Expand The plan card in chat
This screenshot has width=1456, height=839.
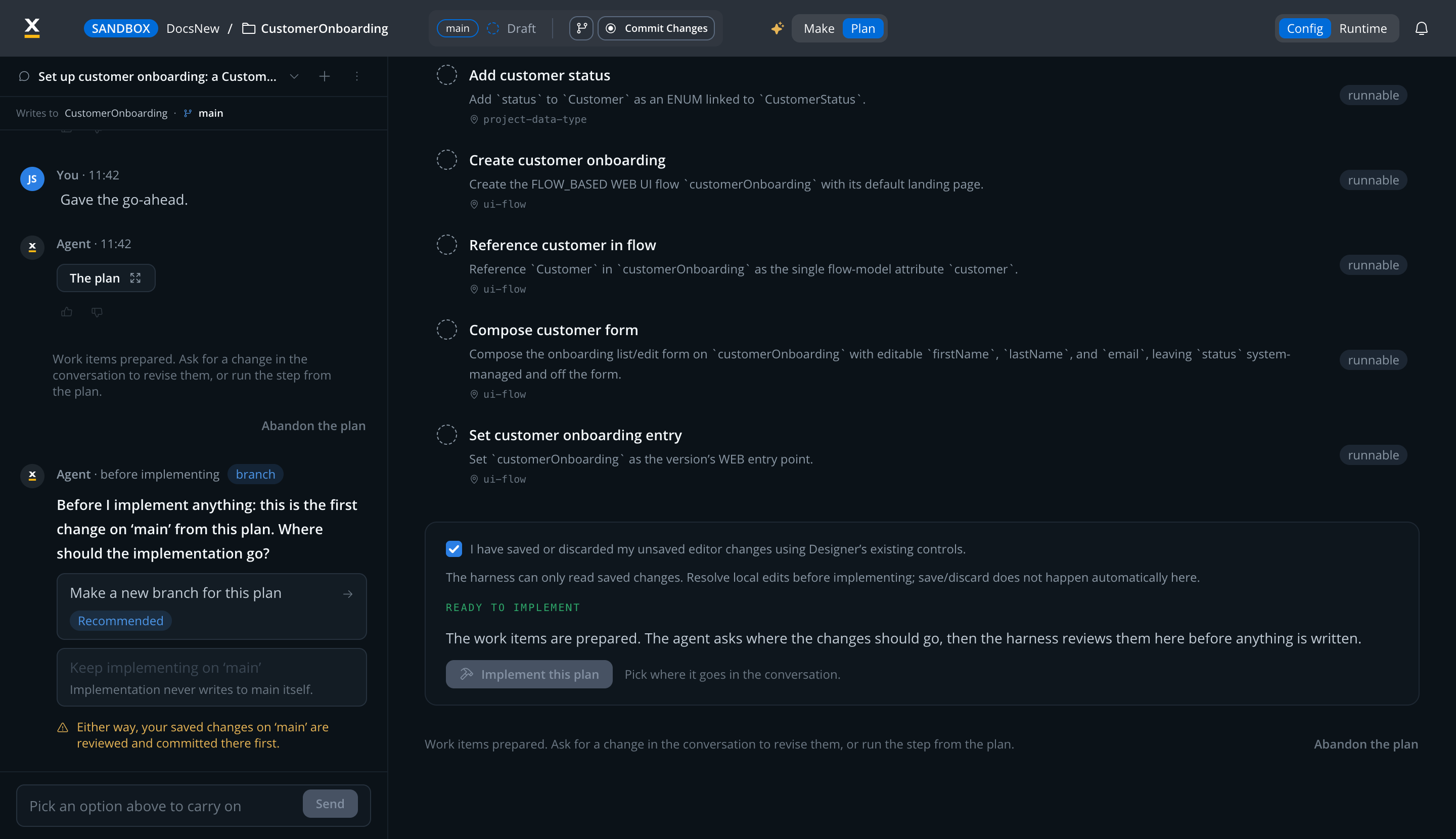point(106,278)
